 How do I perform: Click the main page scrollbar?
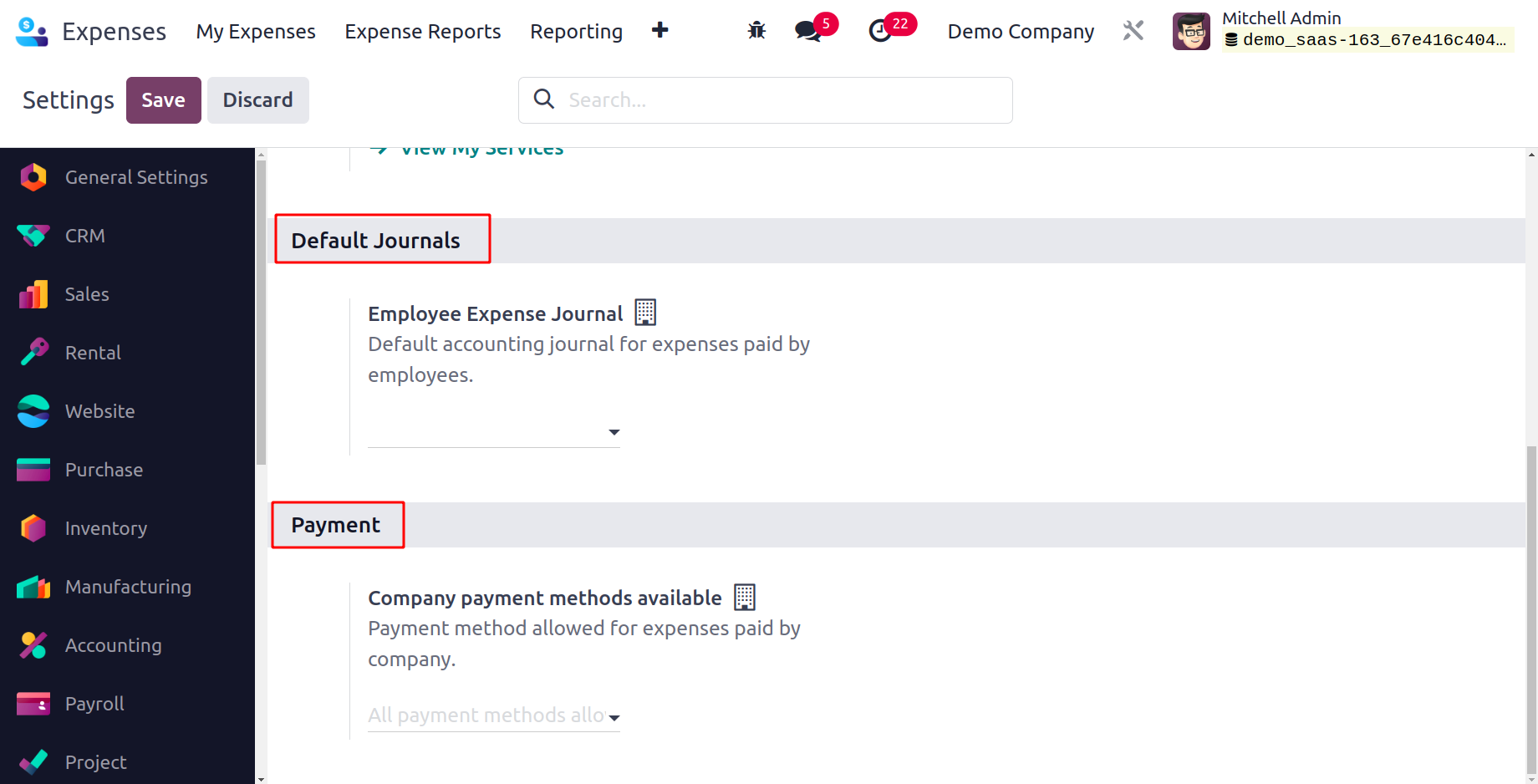pos(1531,610)
